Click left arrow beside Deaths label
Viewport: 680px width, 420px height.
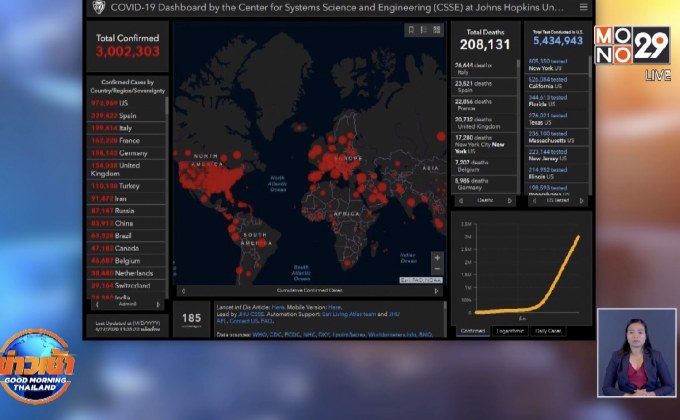point(461,200)
